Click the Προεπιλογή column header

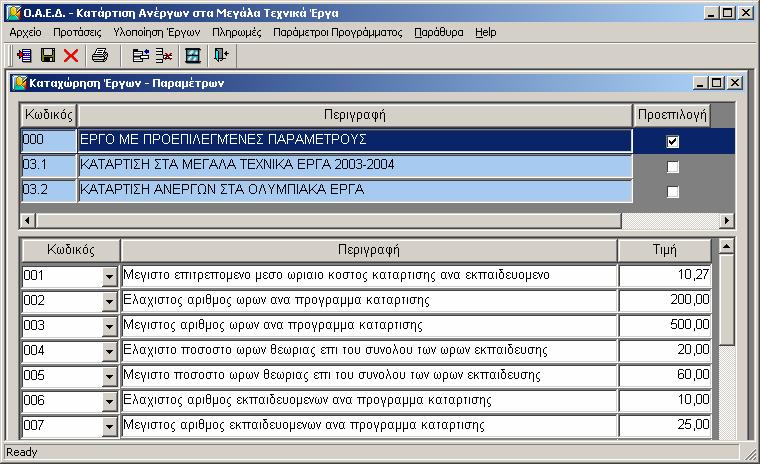(672, 115)
